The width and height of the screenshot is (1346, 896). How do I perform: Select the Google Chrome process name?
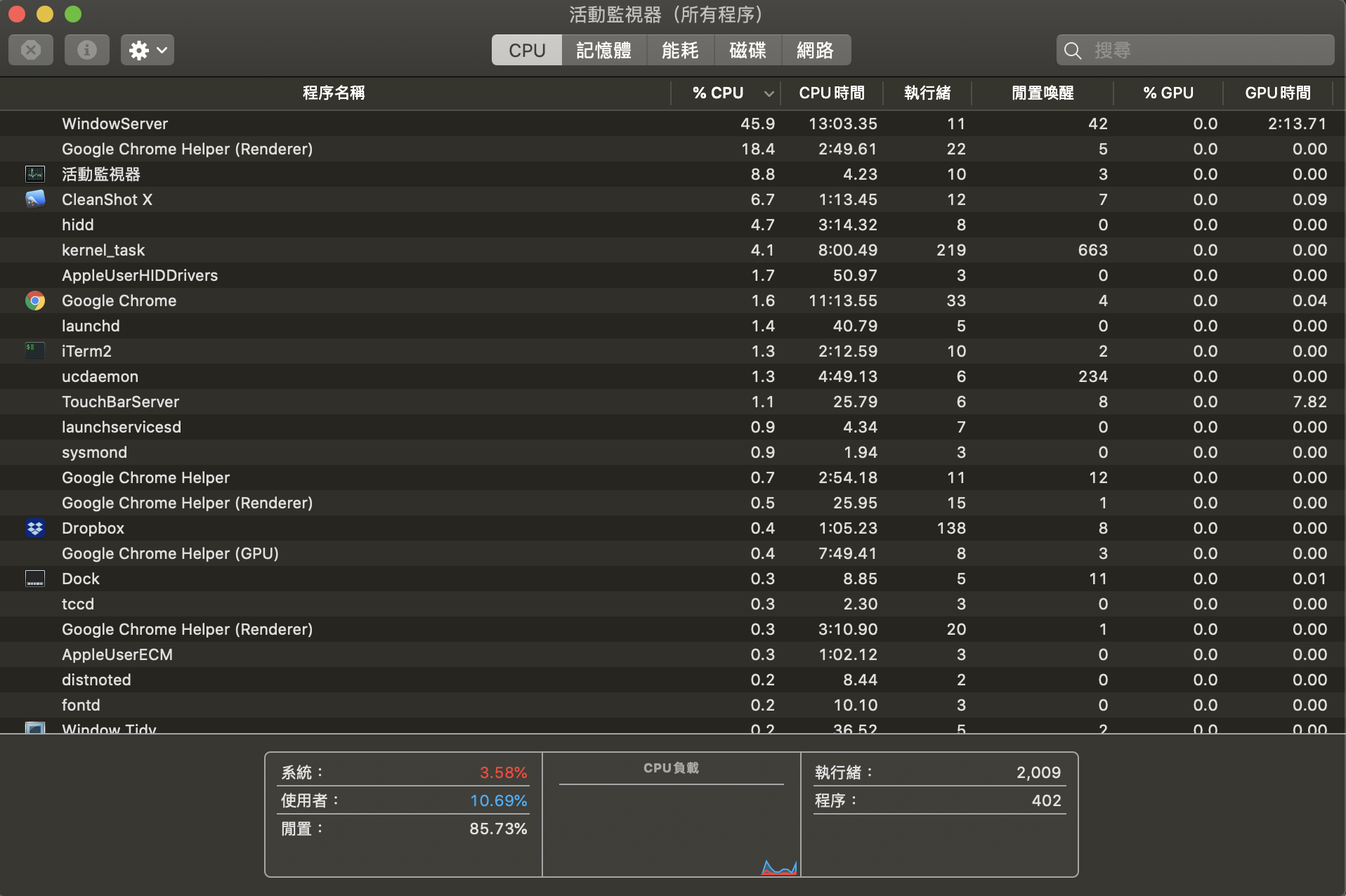pos(119,301)
